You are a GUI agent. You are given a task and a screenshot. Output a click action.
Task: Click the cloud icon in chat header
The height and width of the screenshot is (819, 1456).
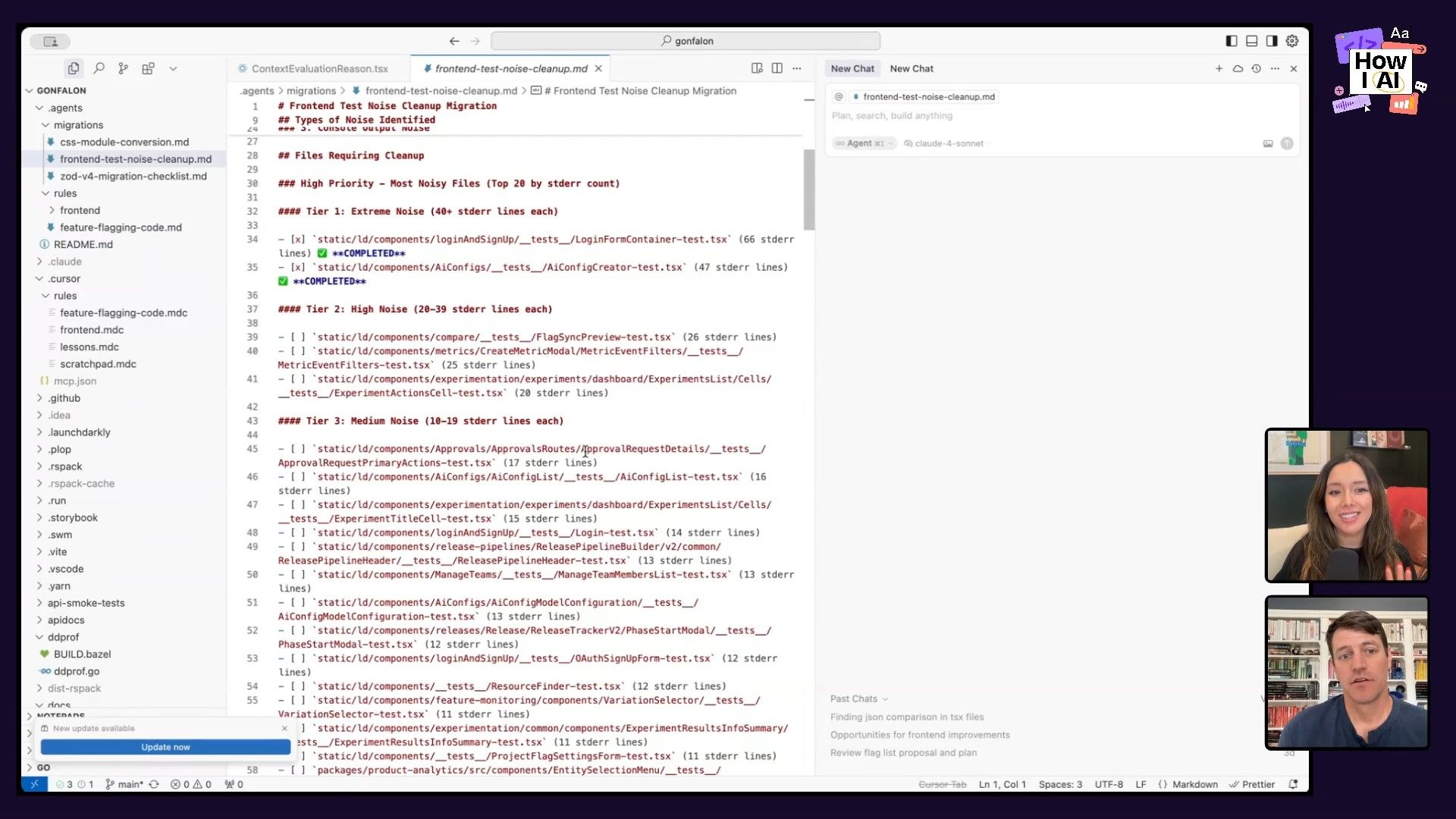pyautogui.click(x=1238, y=68)
